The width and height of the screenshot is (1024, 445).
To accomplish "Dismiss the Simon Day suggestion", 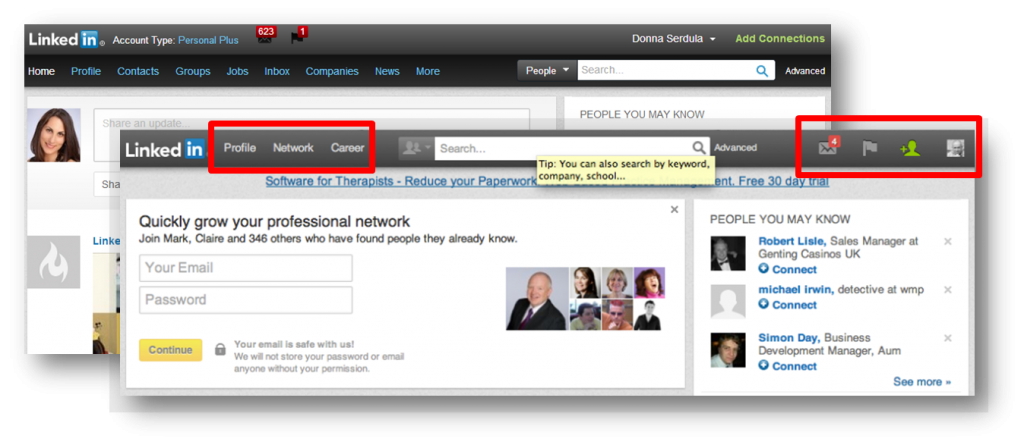I will (948, 338).
